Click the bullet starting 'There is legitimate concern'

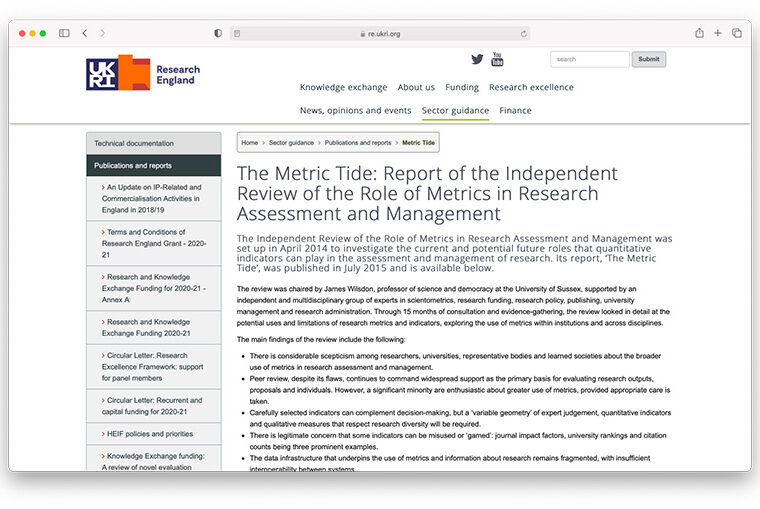pos(458,441)
